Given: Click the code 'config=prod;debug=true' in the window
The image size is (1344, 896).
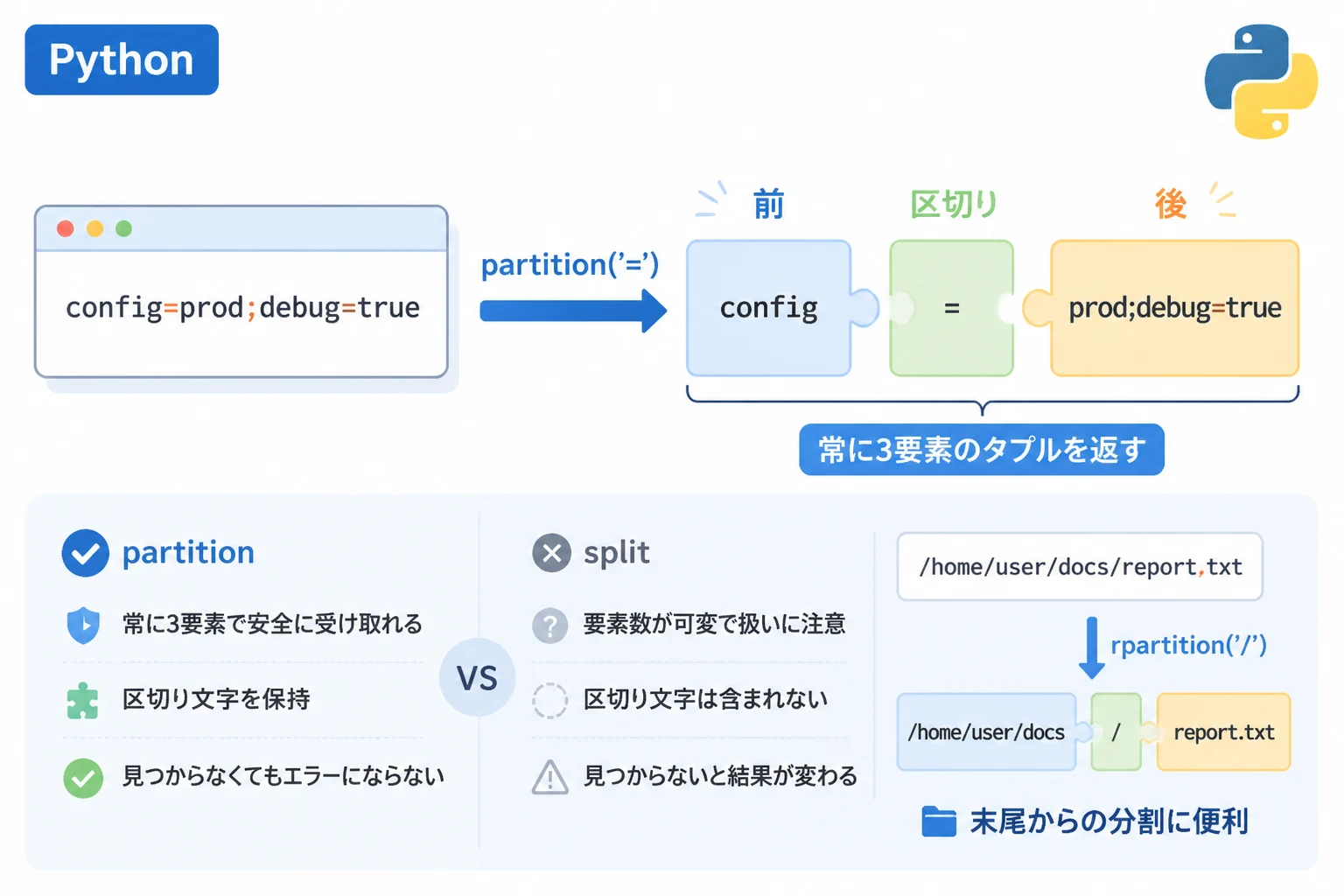Looking at the screenshot, I should click(242, 308).
